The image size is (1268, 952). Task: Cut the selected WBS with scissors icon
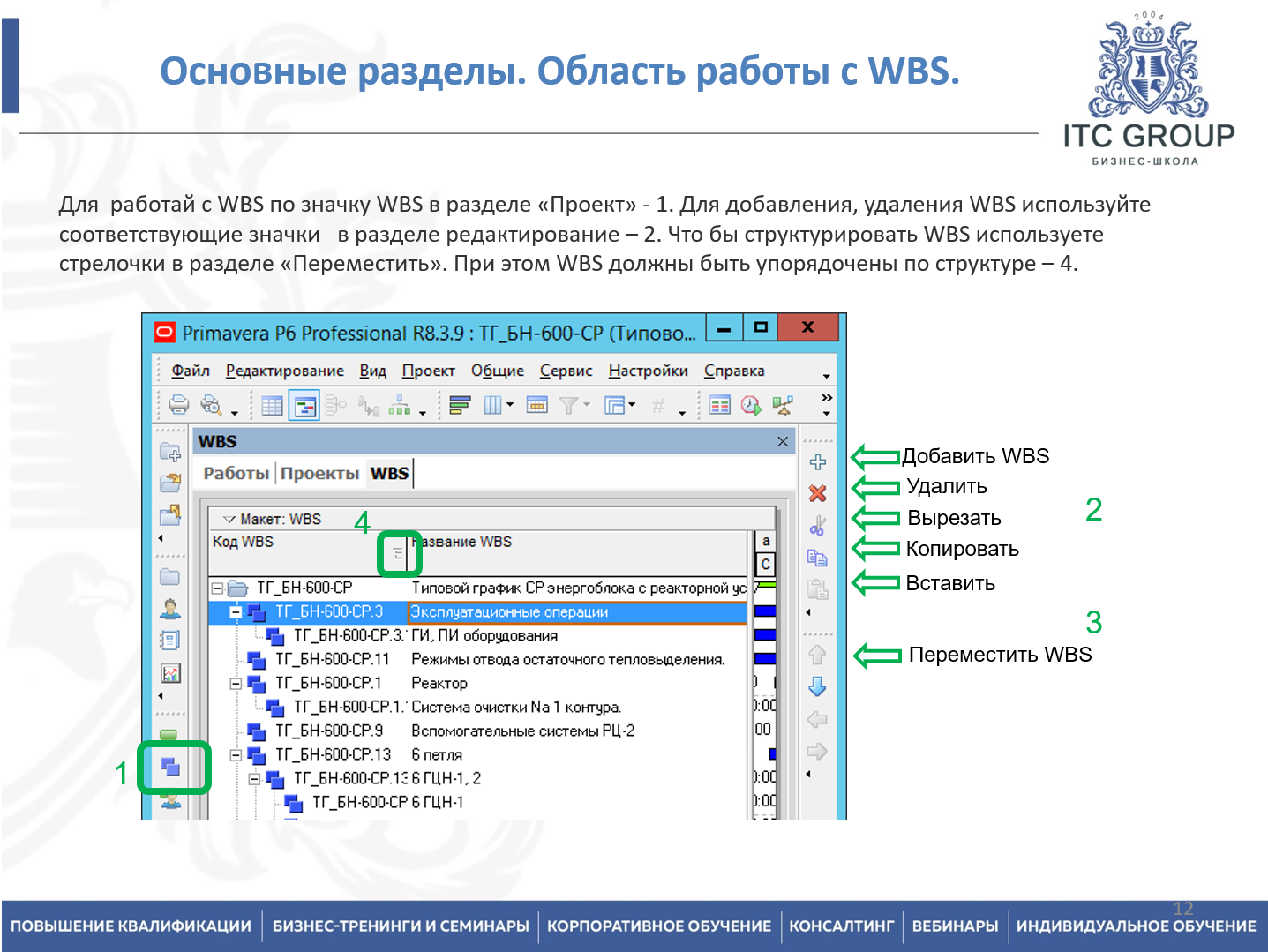click(818, 526)
